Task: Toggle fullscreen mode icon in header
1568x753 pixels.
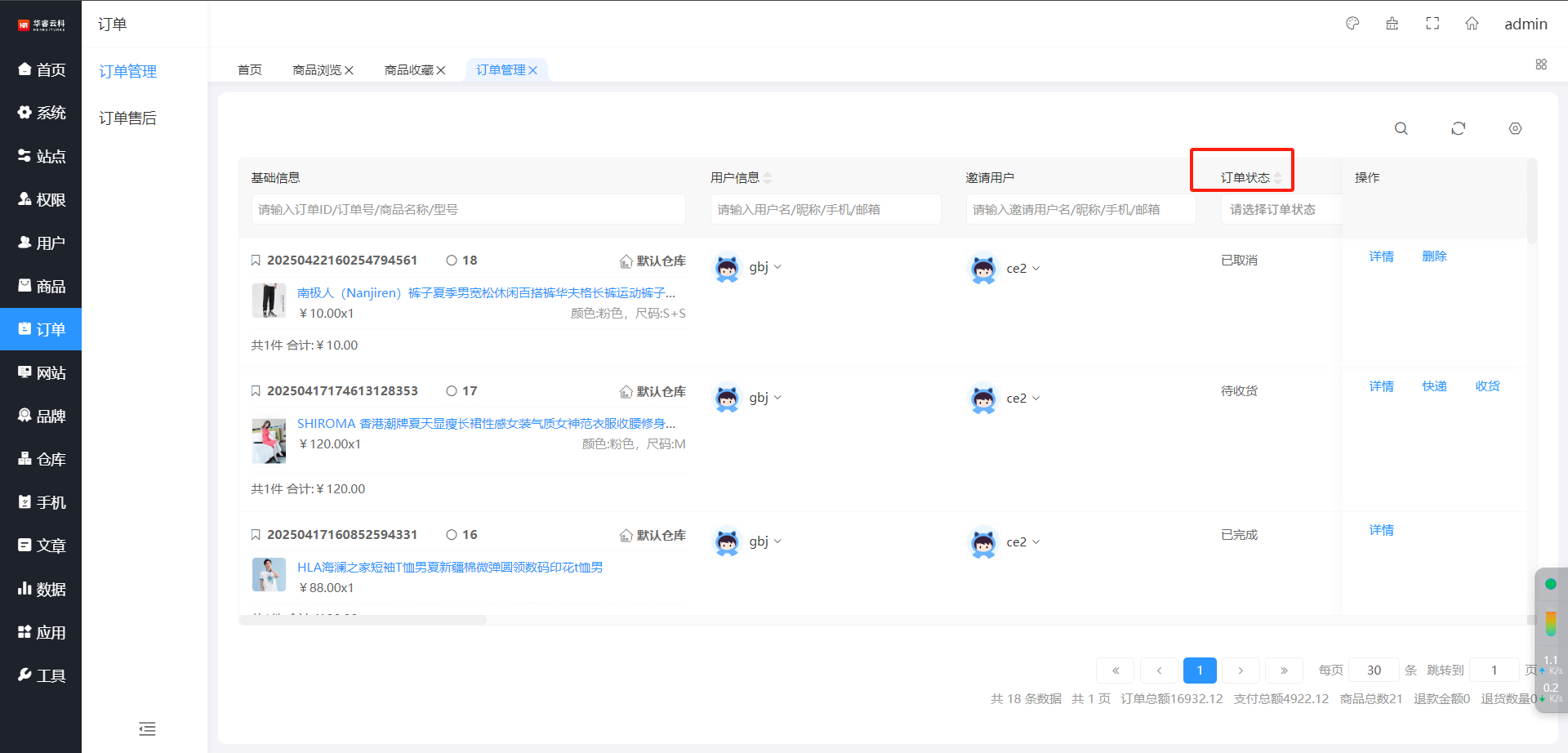Action: (1432, 24)
